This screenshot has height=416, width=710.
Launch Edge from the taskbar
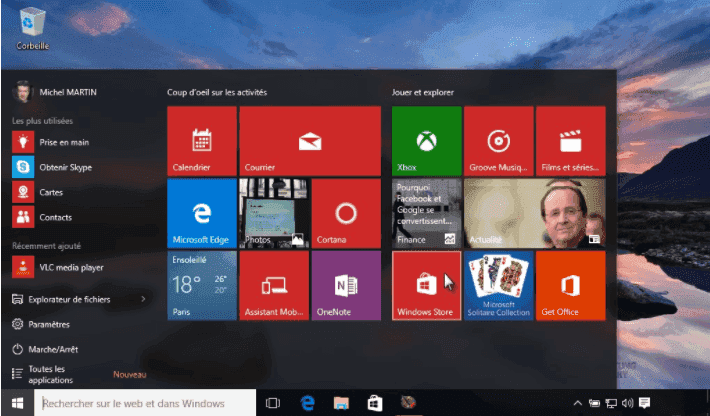(307, 403)
